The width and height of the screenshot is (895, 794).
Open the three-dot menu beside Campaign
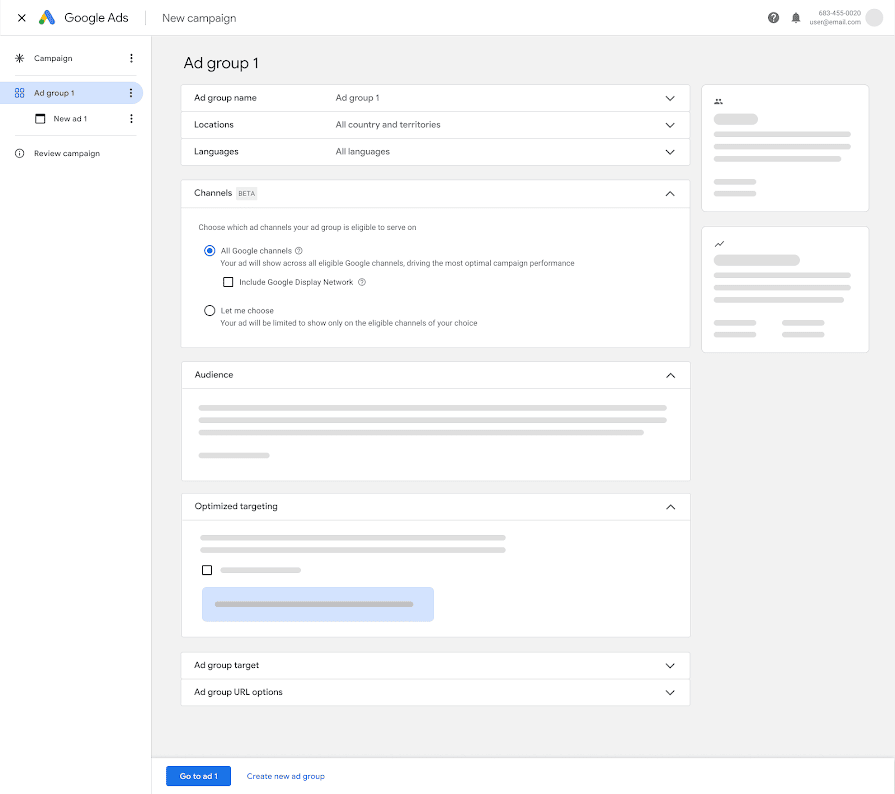[x=131, y=58]
